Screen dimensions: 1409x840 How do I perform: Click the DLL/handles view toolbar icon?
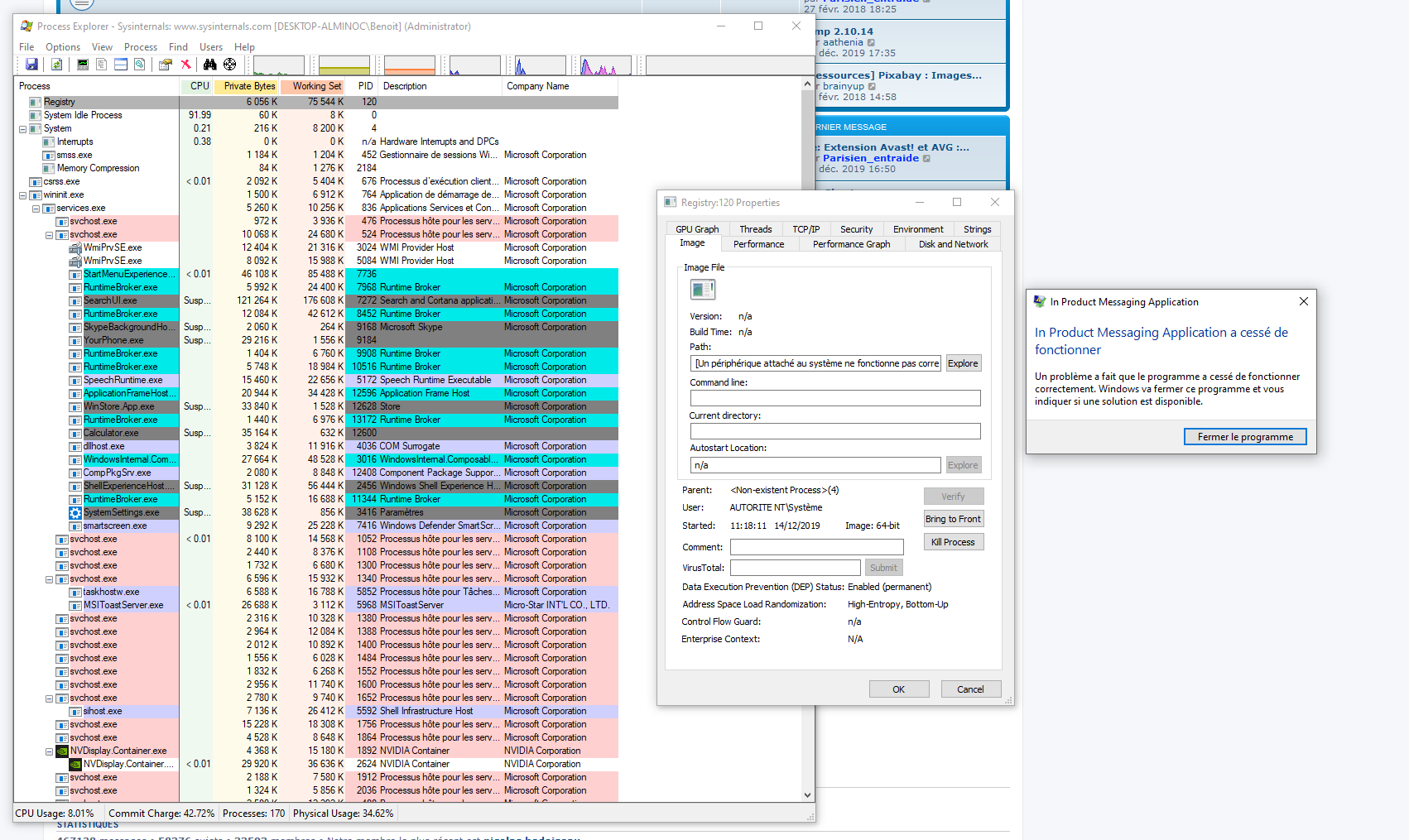click(140, 65)
